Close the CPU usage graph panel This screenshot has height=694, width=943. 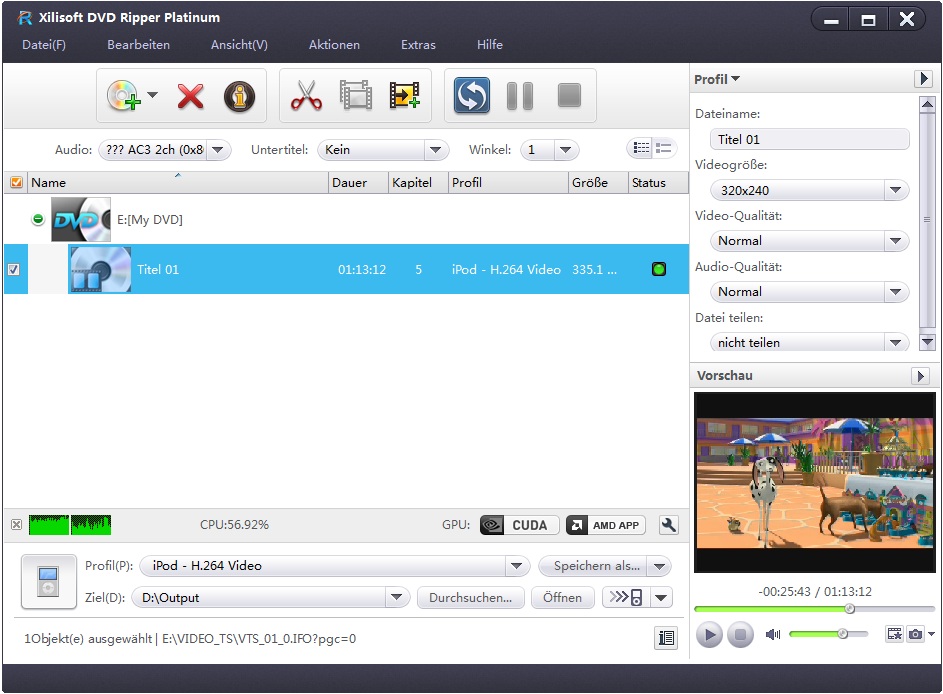coord(16,524)
